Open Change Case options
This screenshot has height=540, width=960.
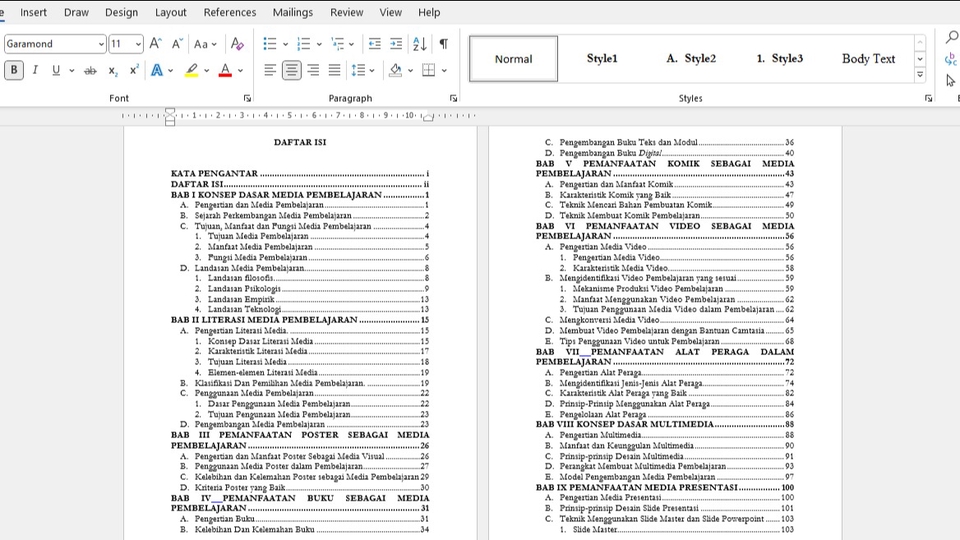[x=204, y=44]
